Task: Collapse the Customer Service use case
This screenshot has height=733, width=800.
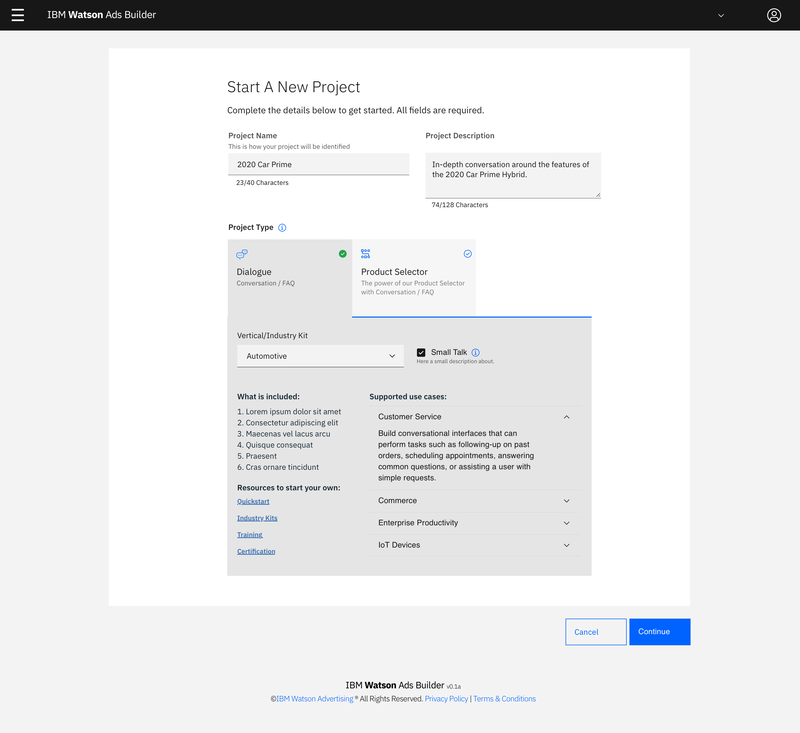Action: point(566,417)
